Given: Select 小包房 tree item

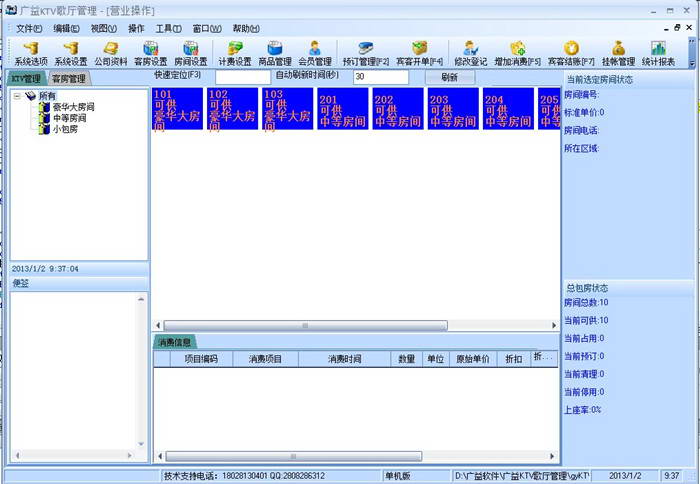Looking at the screenshot, I should click(x=65, y=129).
